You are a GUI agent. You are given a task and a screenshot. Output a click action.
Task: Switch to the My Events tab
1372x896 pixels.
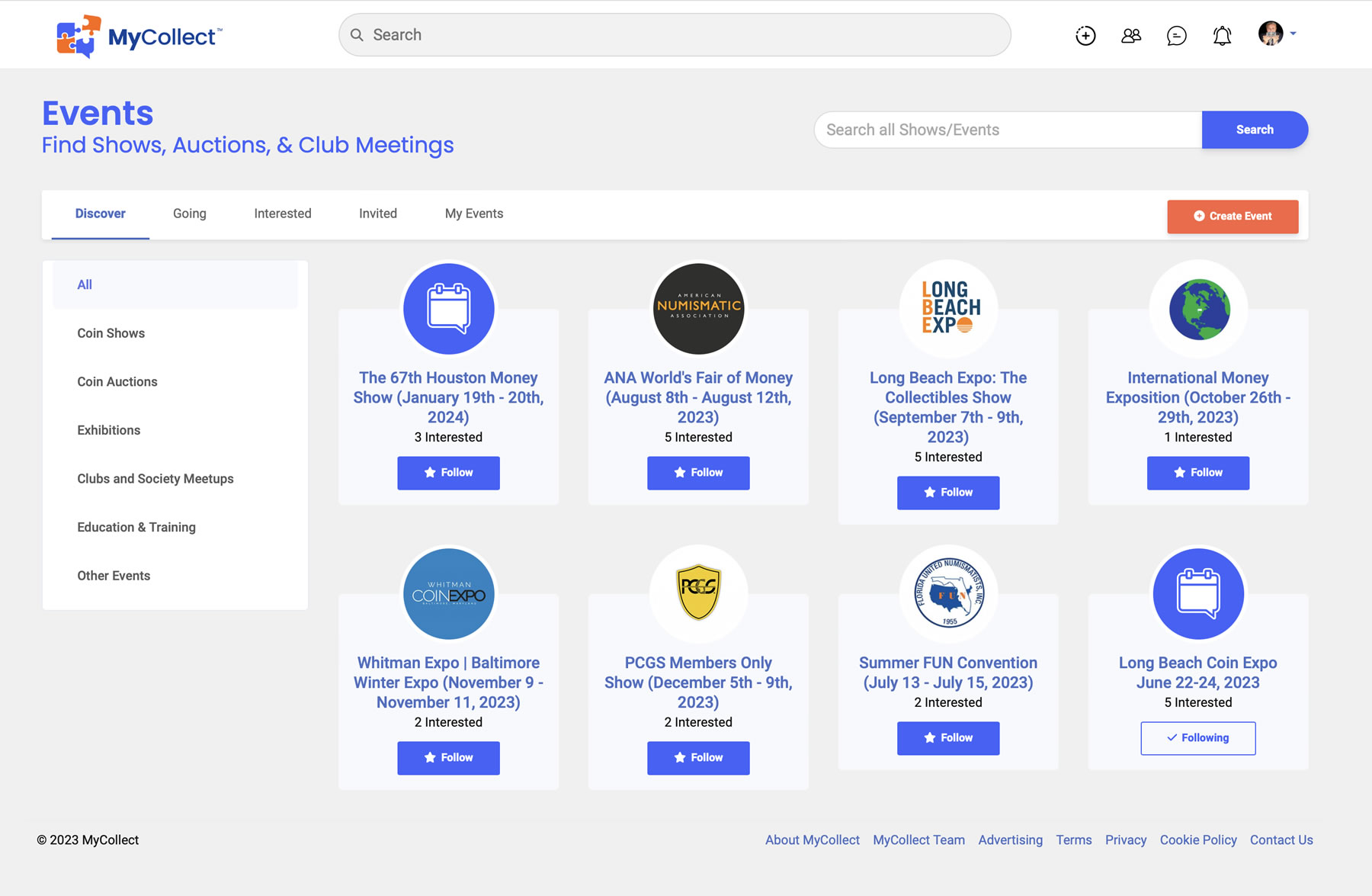point(473,214)
